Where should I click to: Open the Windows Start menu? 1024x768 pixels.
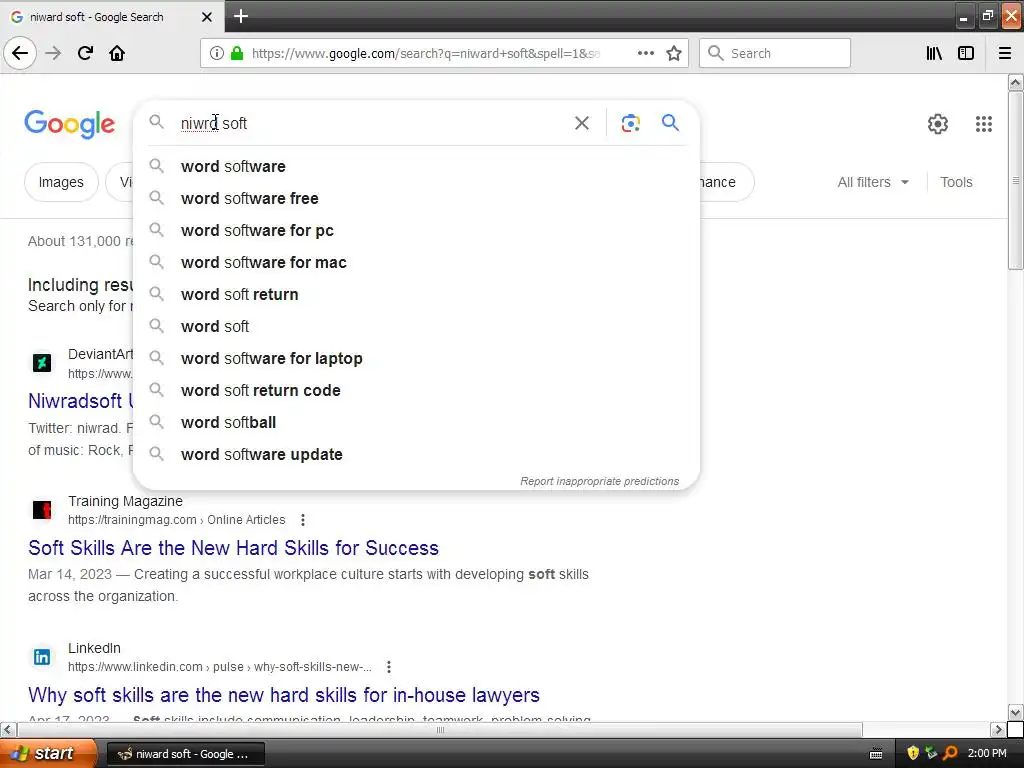[48, 754]
